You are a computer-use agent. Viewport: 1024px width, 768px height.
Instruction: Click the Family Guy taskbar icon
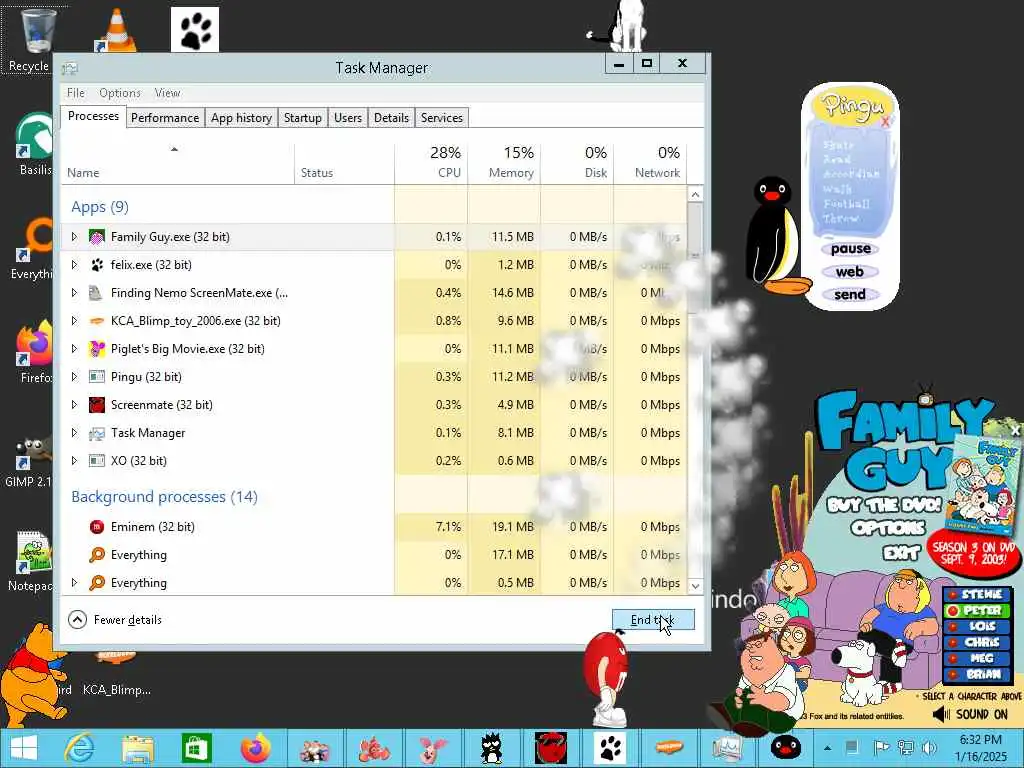[315, 750]
